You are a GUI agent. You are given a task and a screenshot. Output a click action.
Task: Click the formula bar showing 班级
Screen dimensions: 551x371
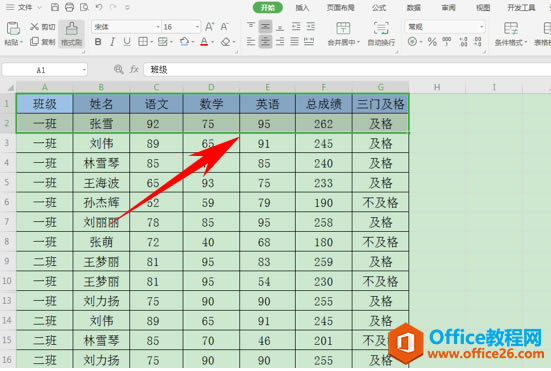[x=347, y=70]
